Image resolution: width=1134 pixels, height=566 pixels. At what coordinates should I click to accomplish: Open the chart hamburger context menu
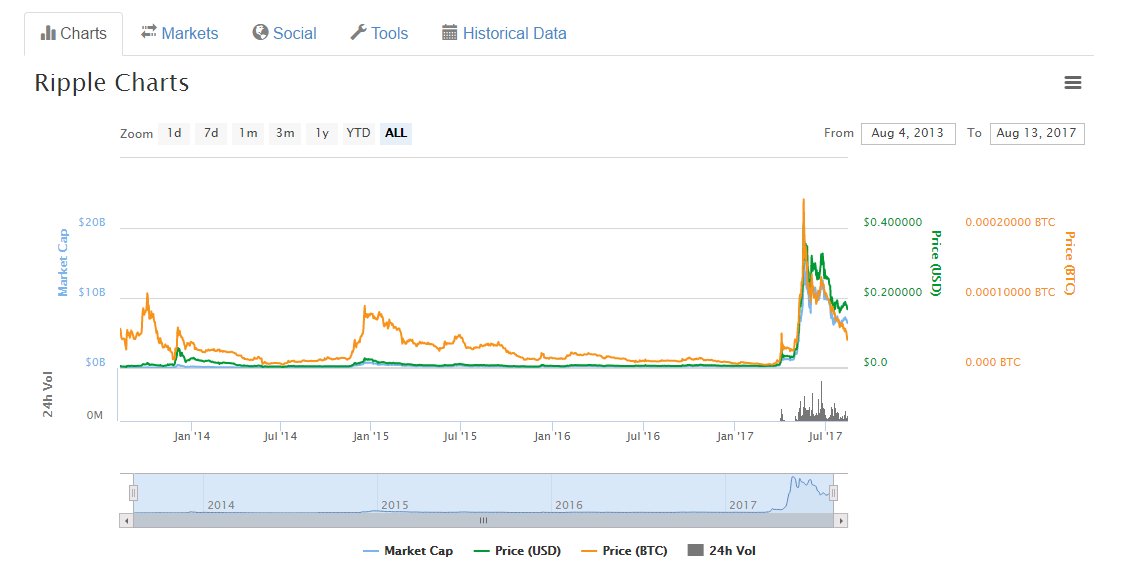click(x=1073, y=83)
